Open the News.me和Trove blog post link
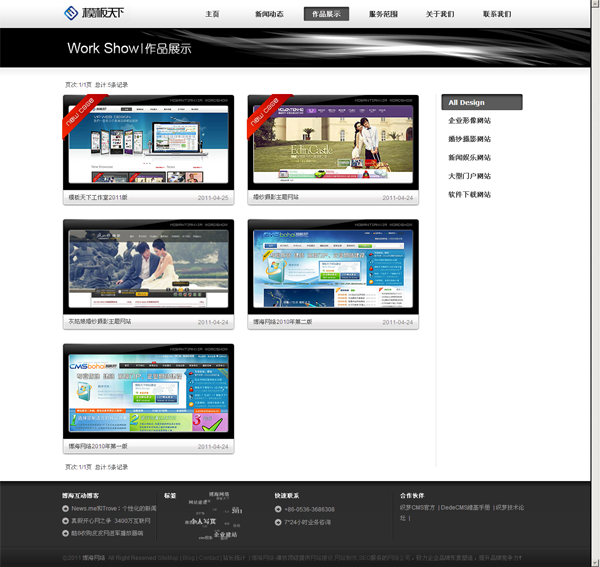 click(x=114, y=508)
